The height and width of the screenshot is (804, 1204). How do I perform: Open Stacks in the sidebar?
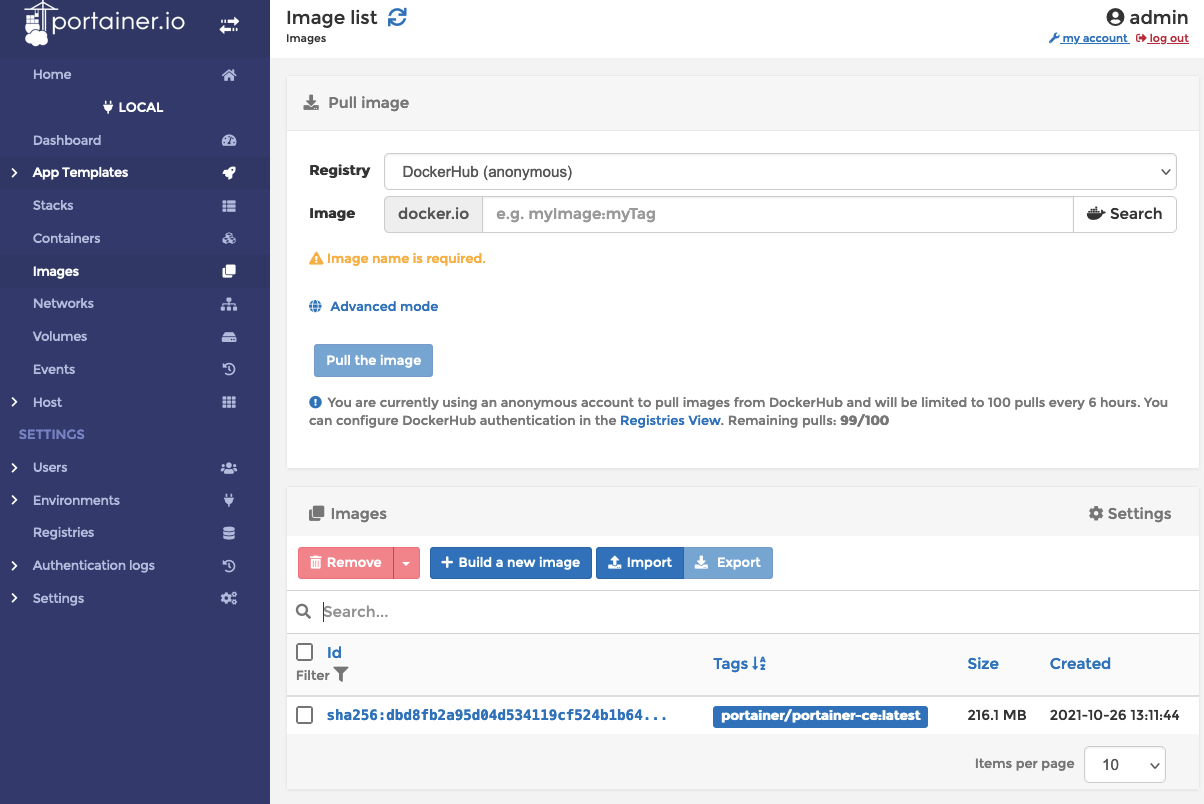click(53, 206)
